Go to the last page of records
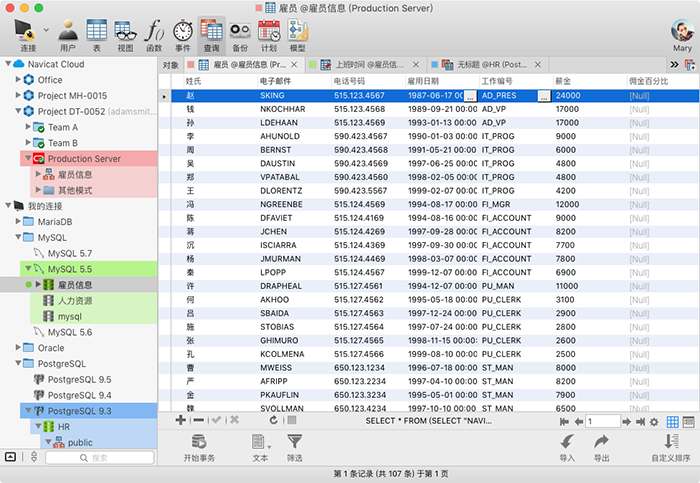700x483 pixels. (x=641, y=422)
